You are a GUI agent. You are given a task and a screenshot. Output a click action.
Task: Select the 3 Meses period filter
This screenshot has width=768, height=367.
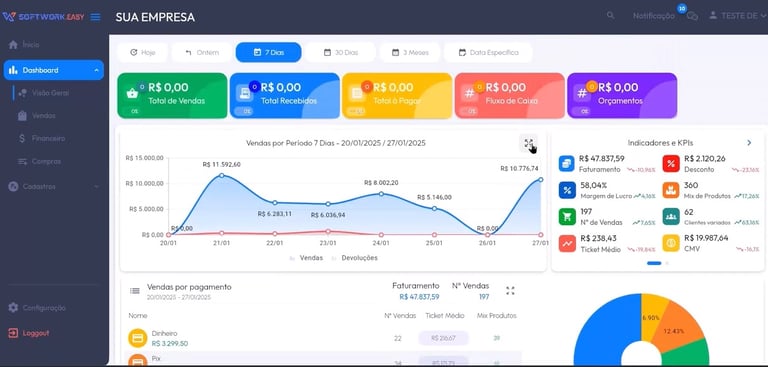tap(410, 52)
